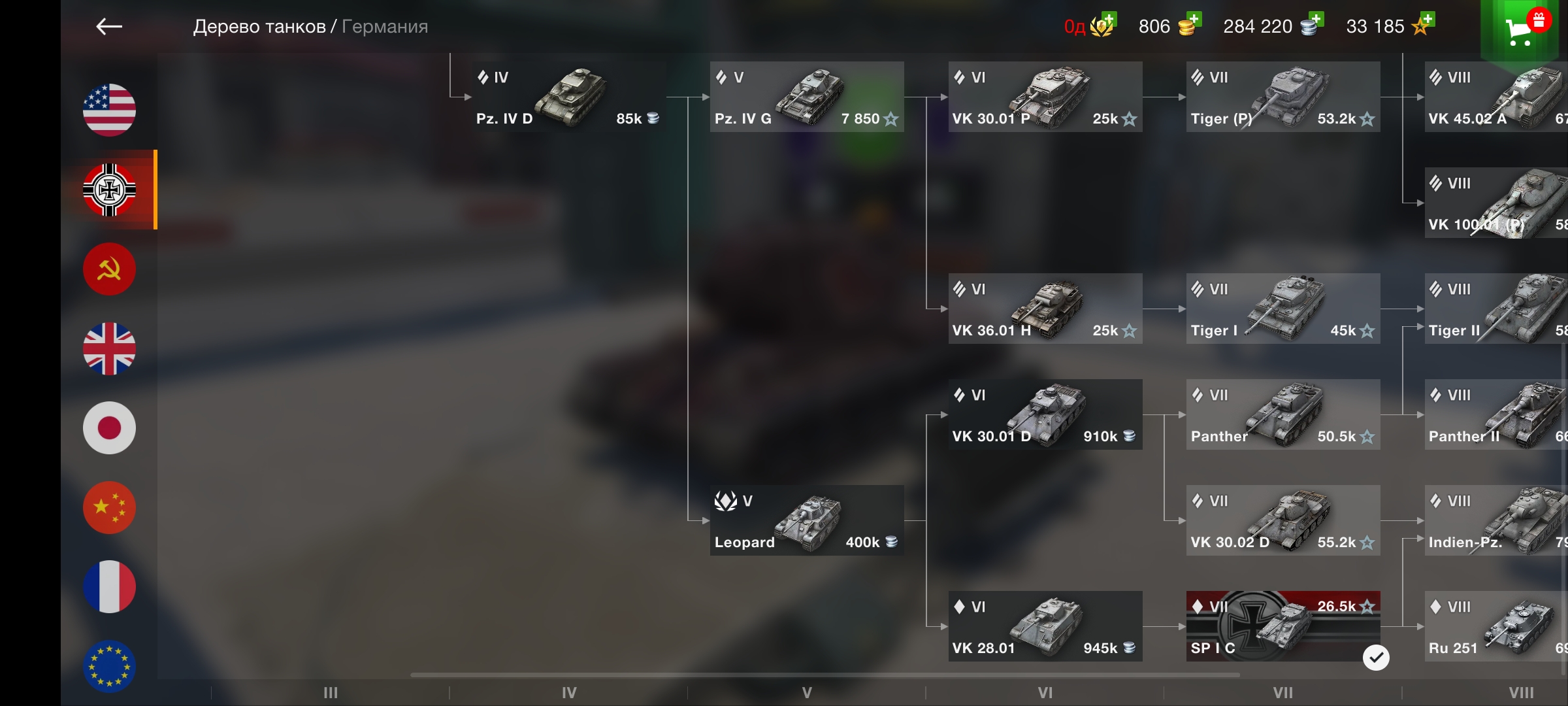
Task: Switch to the China flag tree
Action: click(x=109, y=507)
